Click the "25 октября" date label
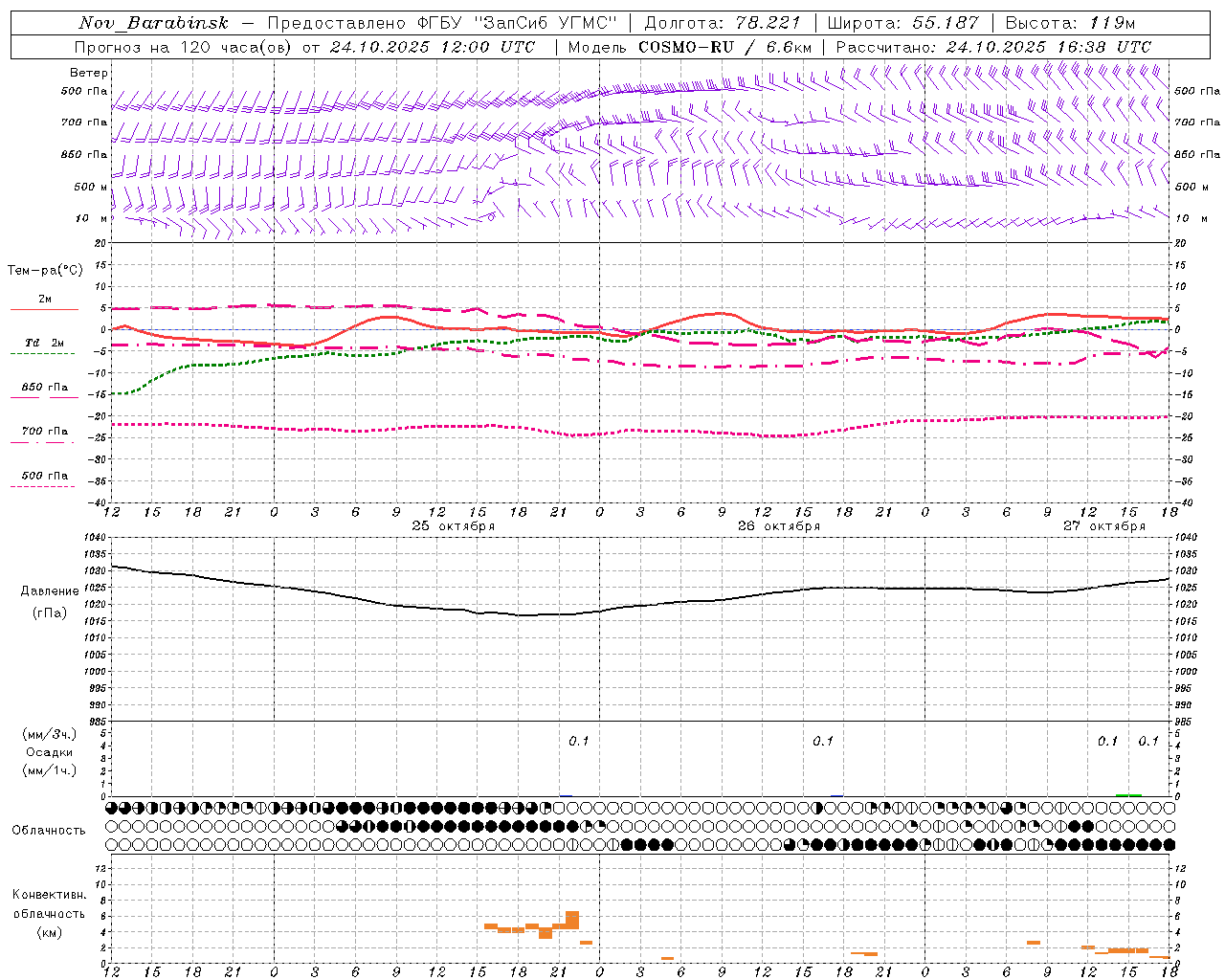This screenshot has width=1225, height=980. (x=454, y=526)
